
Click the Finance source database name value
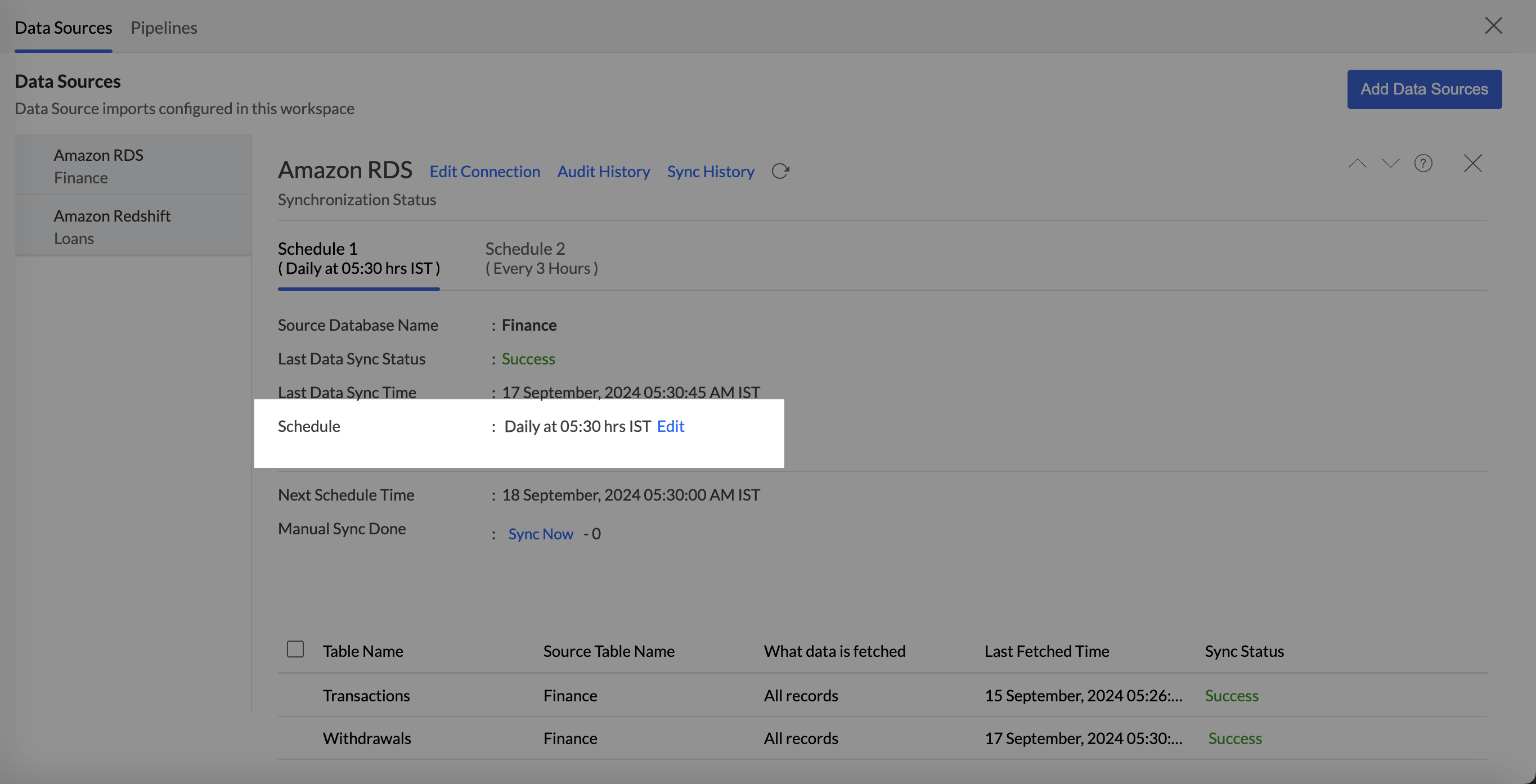click(529, 325)
